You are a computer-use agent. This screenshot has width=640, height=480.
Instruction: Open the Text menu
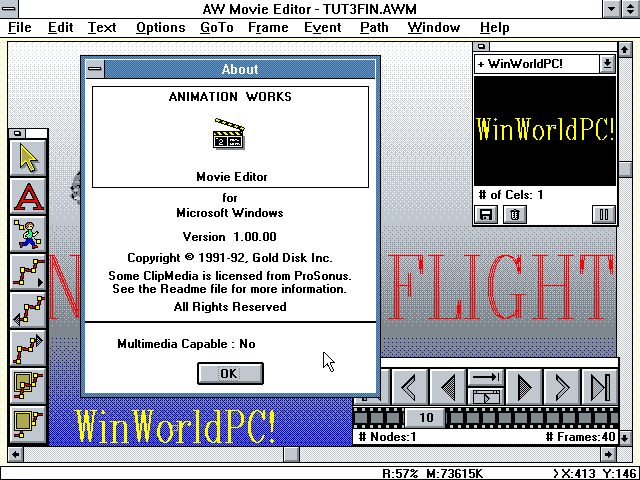click(x=102, y=28)
